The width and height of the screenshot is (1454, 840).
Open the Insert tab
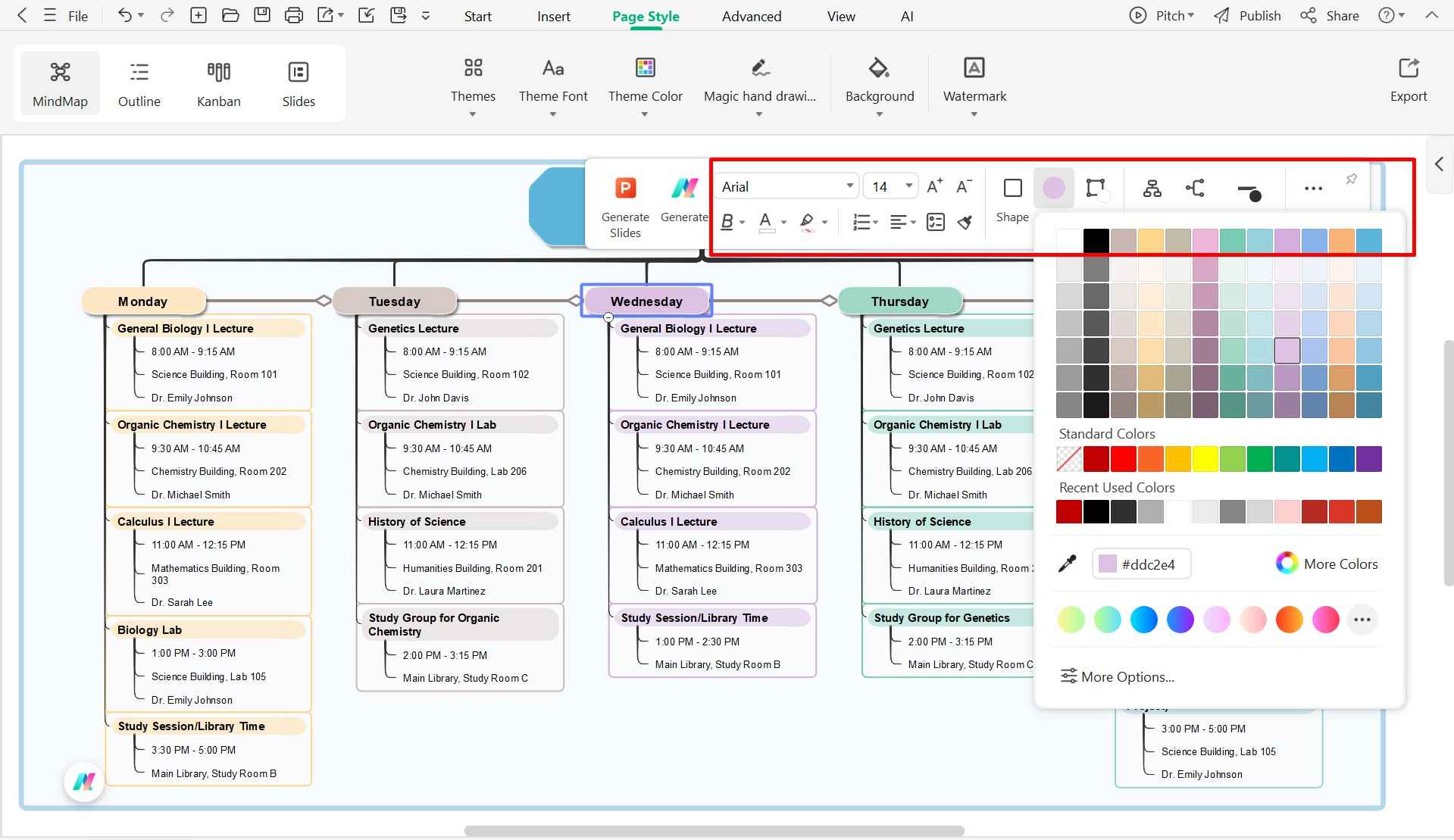point(554,16)
